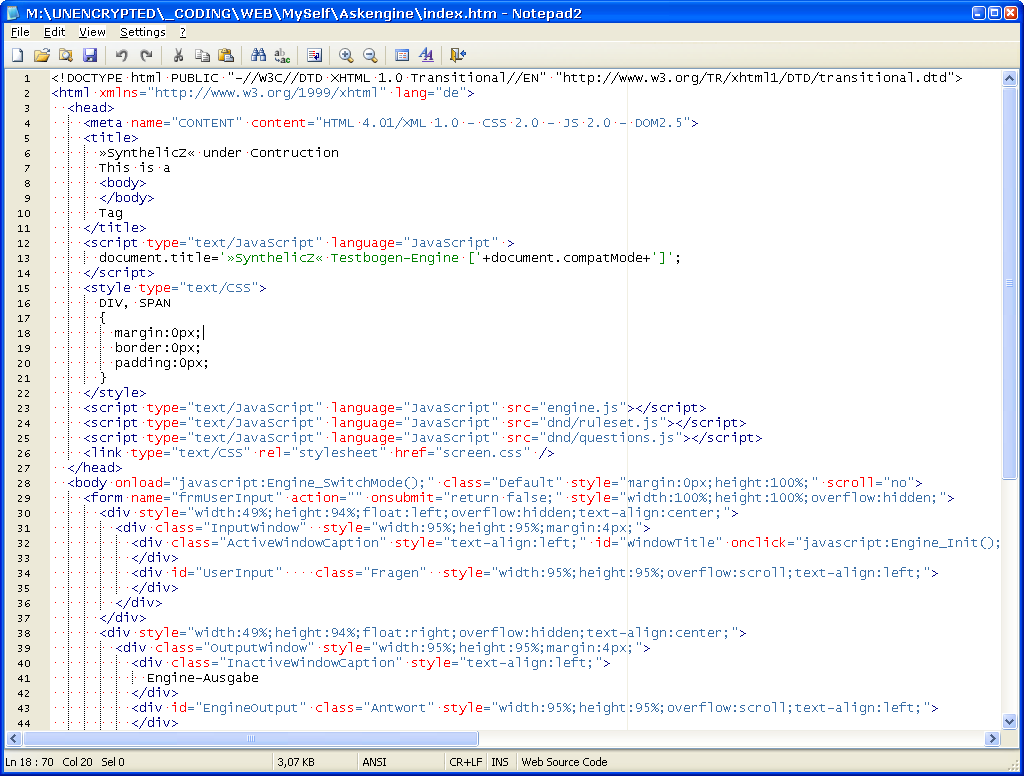1024x776 pixels.
Task: Click "dnd/ruleset.js" in the script tag
Action: (x=602, y=423)
